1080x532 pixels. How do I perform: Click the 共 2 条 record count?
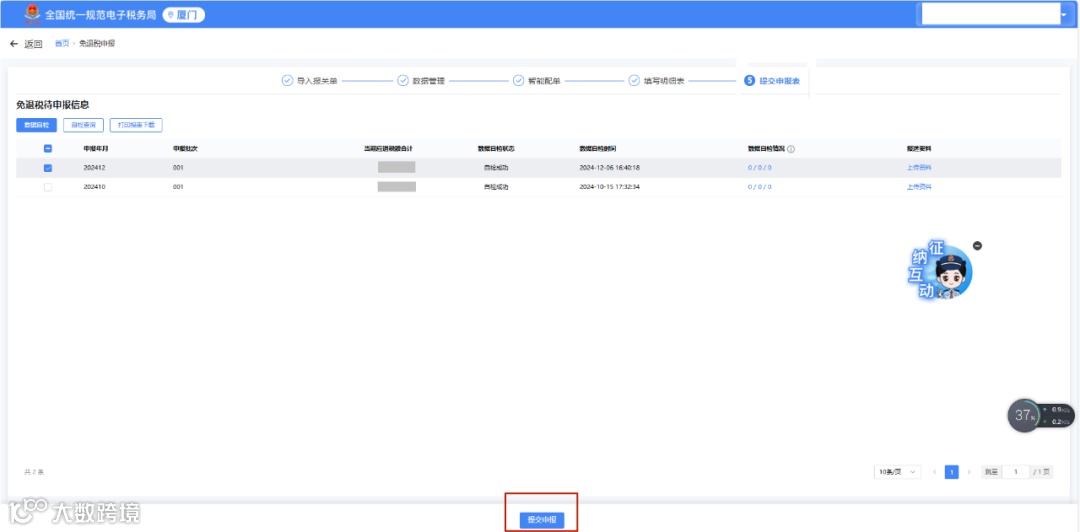34,472
